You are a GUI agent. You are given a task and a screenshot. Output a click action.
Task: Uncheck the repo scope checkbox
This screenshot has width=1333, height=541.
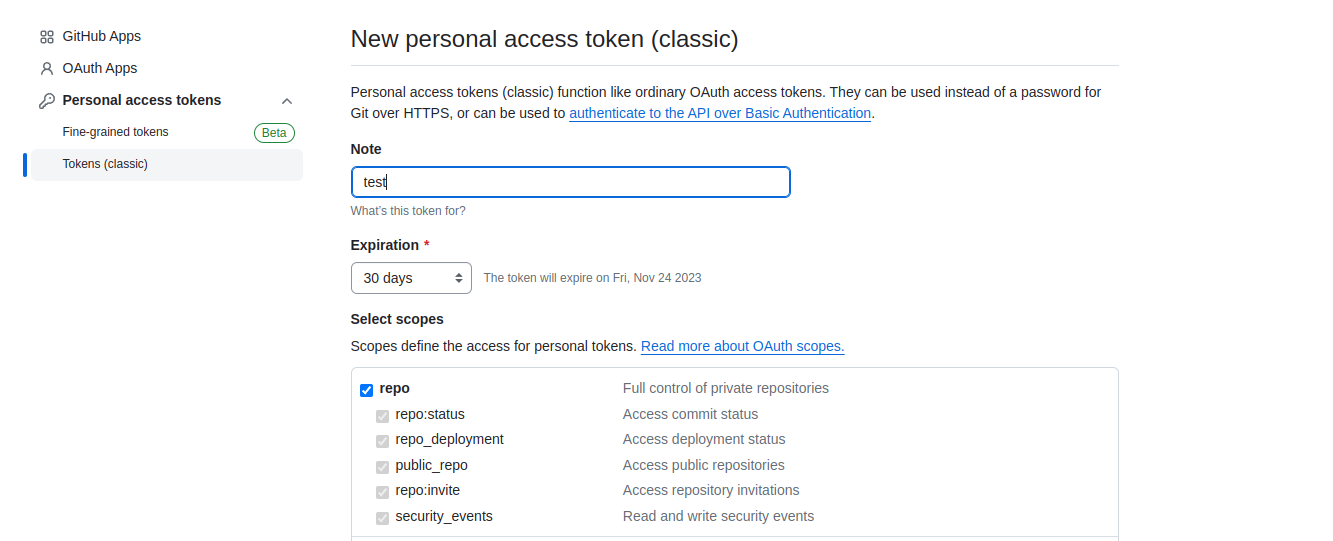coord(366,390)
